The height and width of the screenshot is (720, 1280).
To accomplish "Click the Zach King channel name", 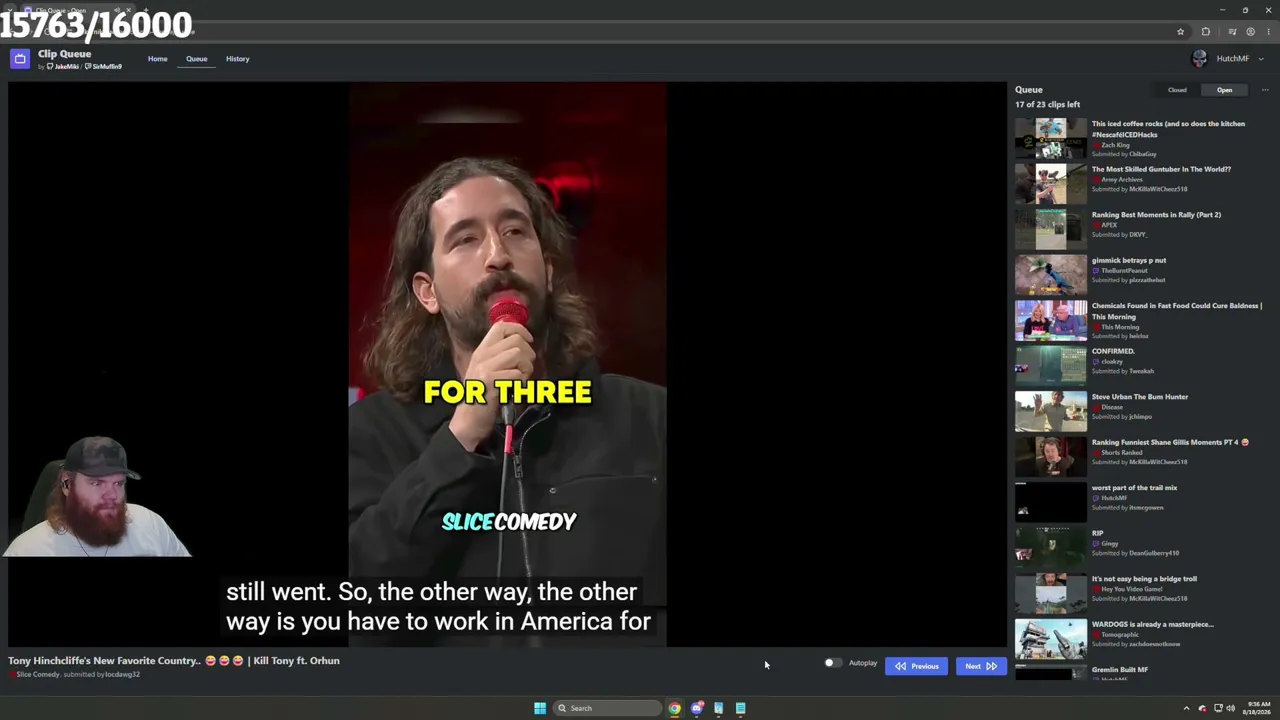I will 1115,145.
